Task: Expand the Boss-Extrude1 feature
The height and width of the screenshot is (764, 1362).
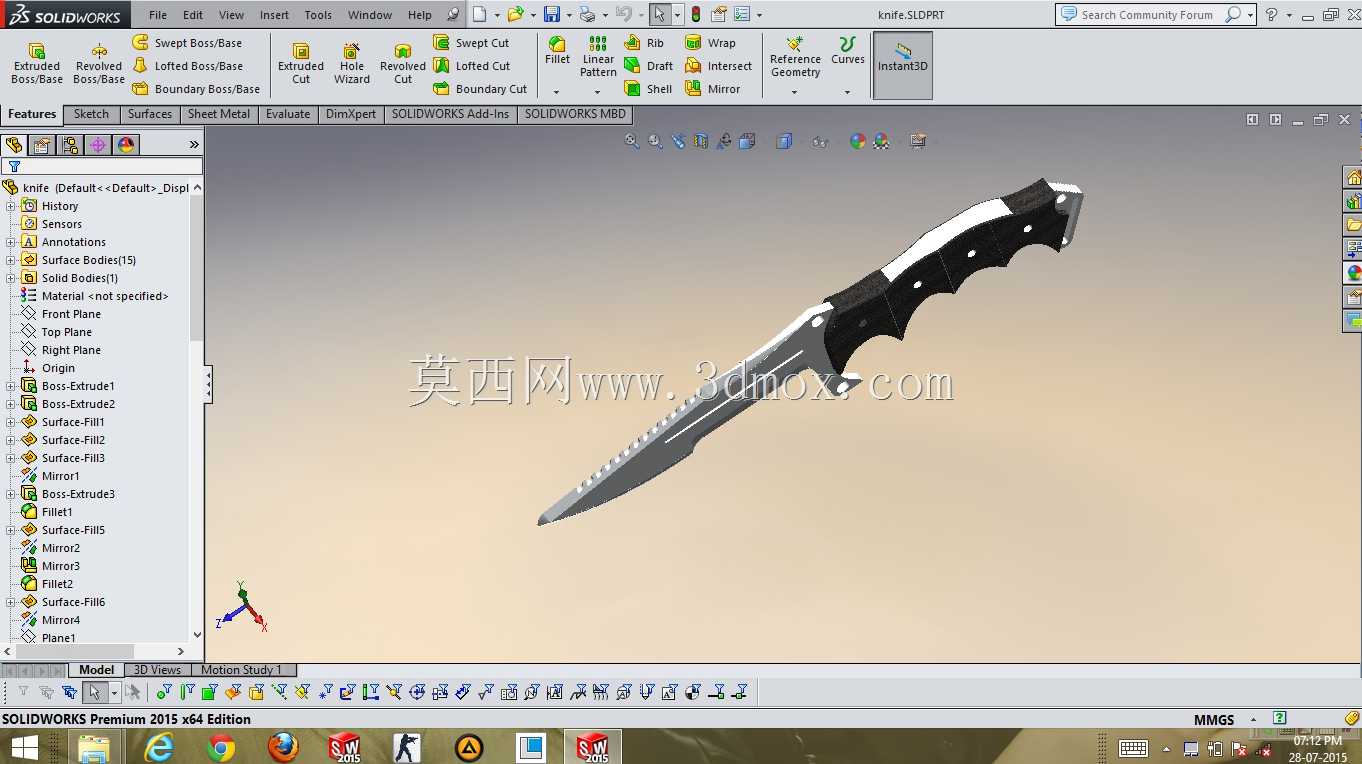Action: tap(11, 386)
